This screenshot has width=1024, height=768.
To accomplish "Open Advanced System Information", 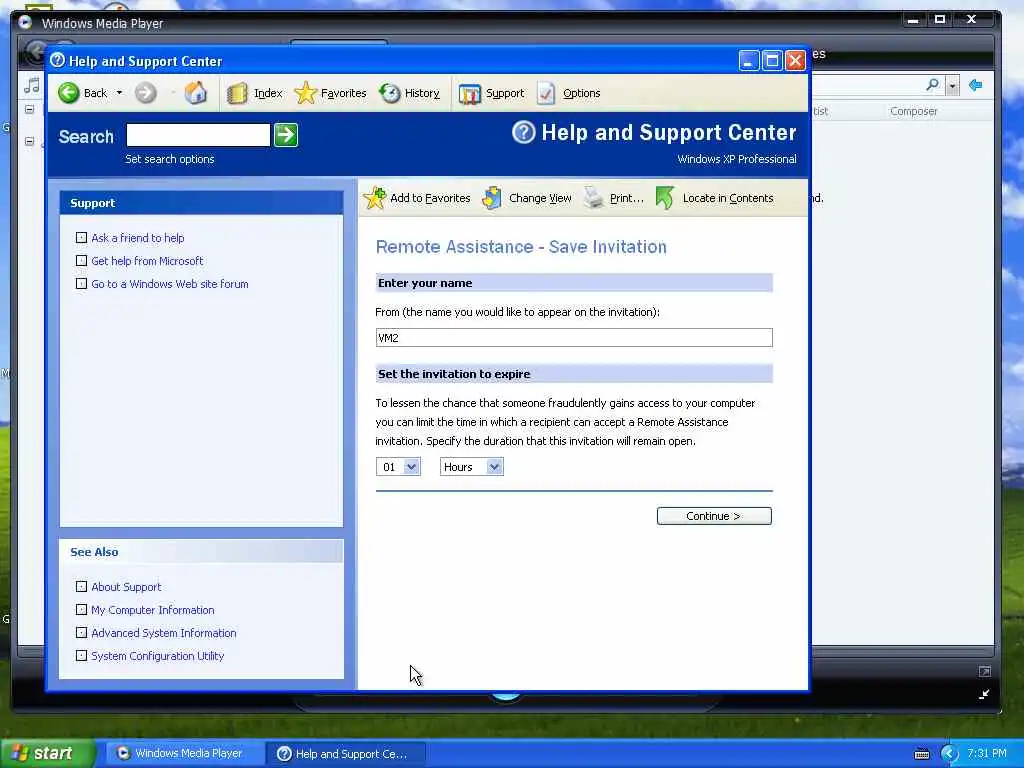I will tap(164, 633).
